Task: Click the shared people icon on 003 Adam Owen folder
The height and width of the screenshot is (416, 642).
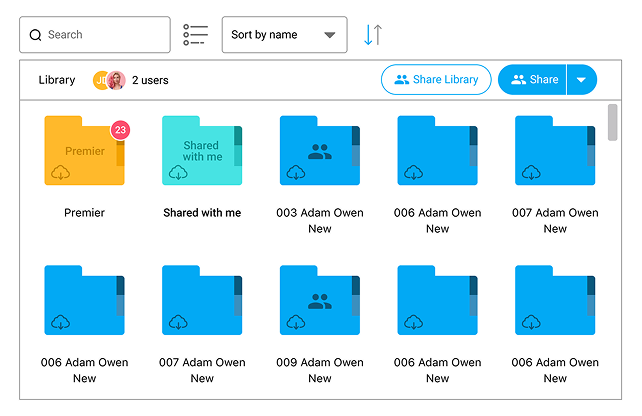Action: (x=320, y=152)
